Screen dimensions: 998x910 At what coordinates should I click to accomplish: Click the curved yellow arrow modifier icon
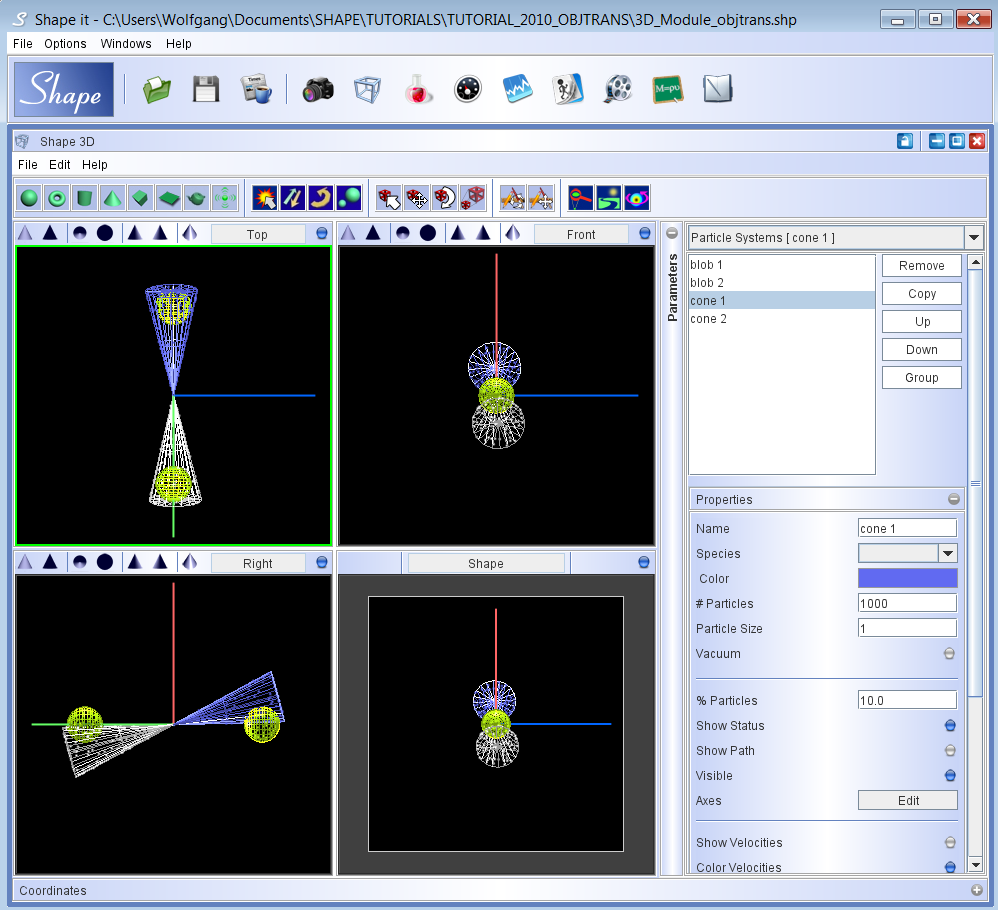(x=321, y=198)
